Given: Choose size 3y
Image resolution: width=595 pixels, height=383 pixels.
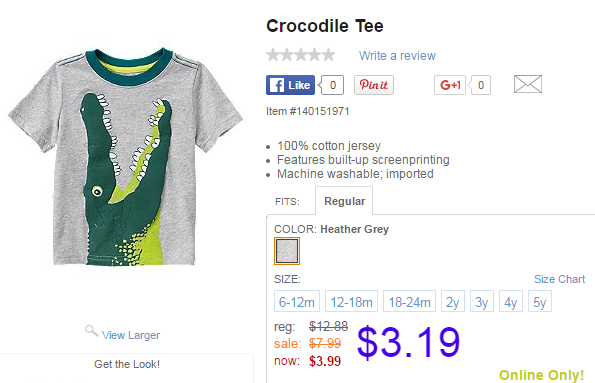Looking at the screenshot, I should pyautogui.click(x=482, y=301).
